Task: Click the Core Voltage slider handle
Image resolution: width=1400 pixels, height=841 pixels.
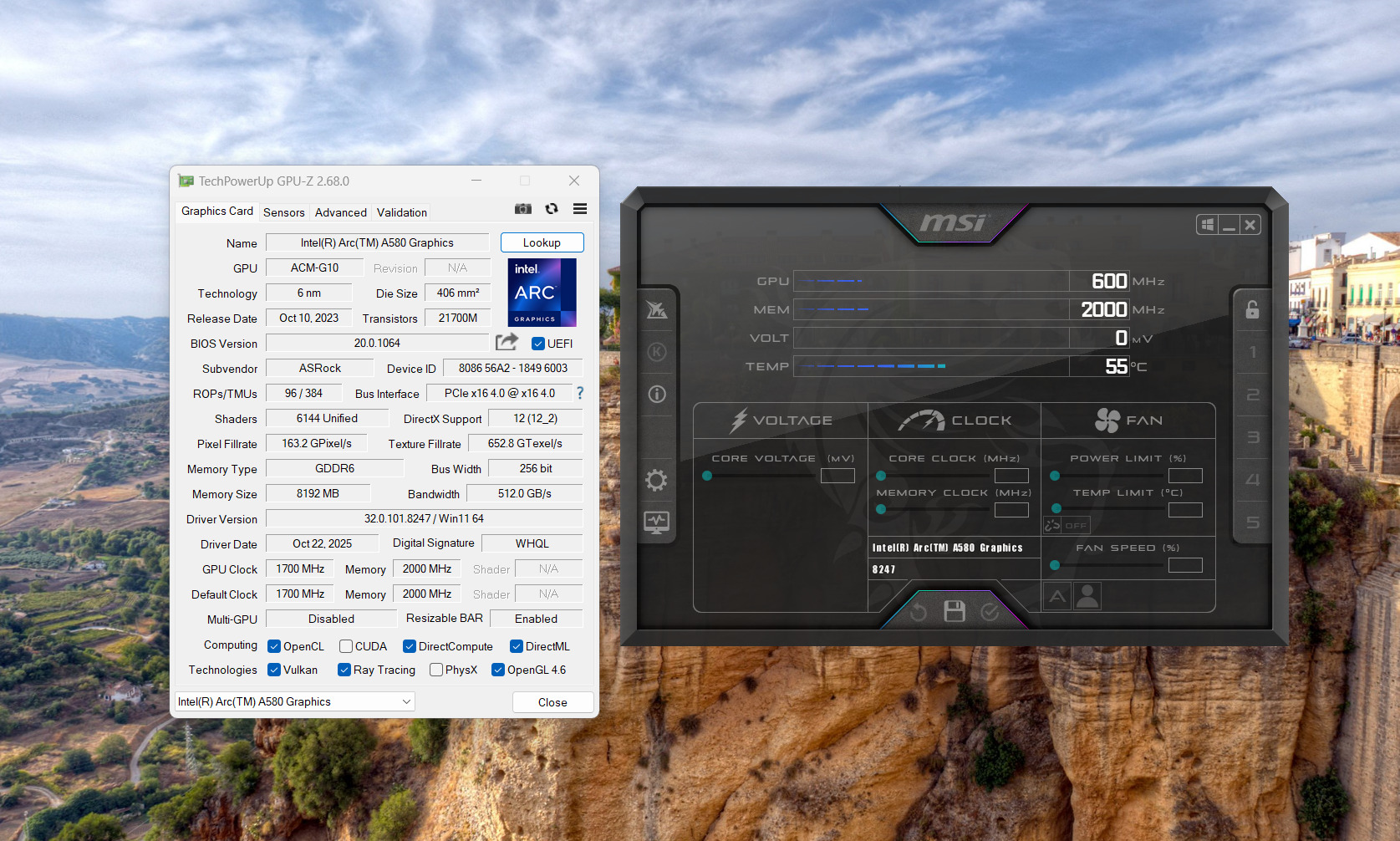Action: (707, 476)
